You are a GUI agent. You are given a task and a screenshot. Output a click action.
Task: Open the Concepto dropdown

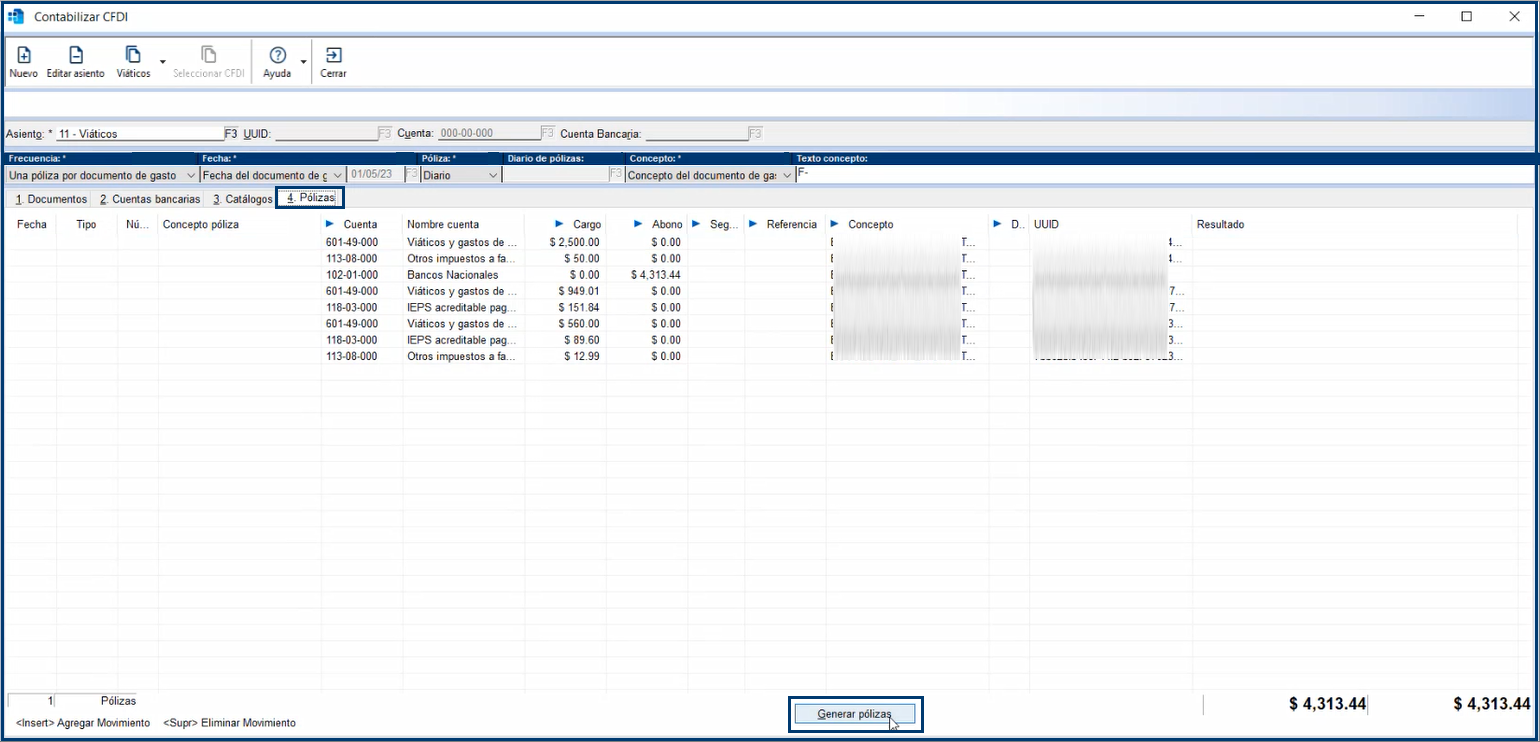click(787, 175)
